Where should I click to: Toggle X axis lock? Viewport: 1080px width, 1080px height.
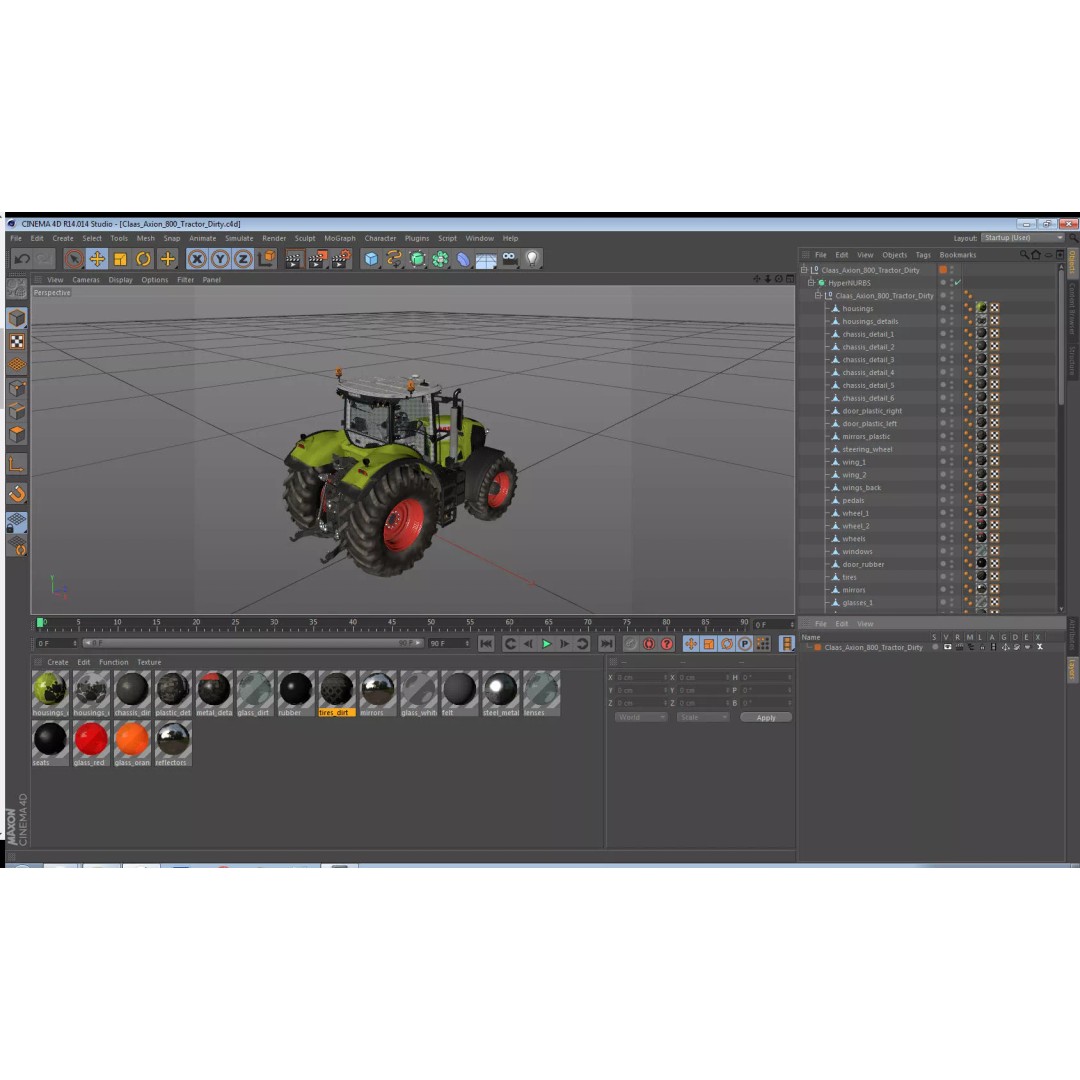coord(197,259)
